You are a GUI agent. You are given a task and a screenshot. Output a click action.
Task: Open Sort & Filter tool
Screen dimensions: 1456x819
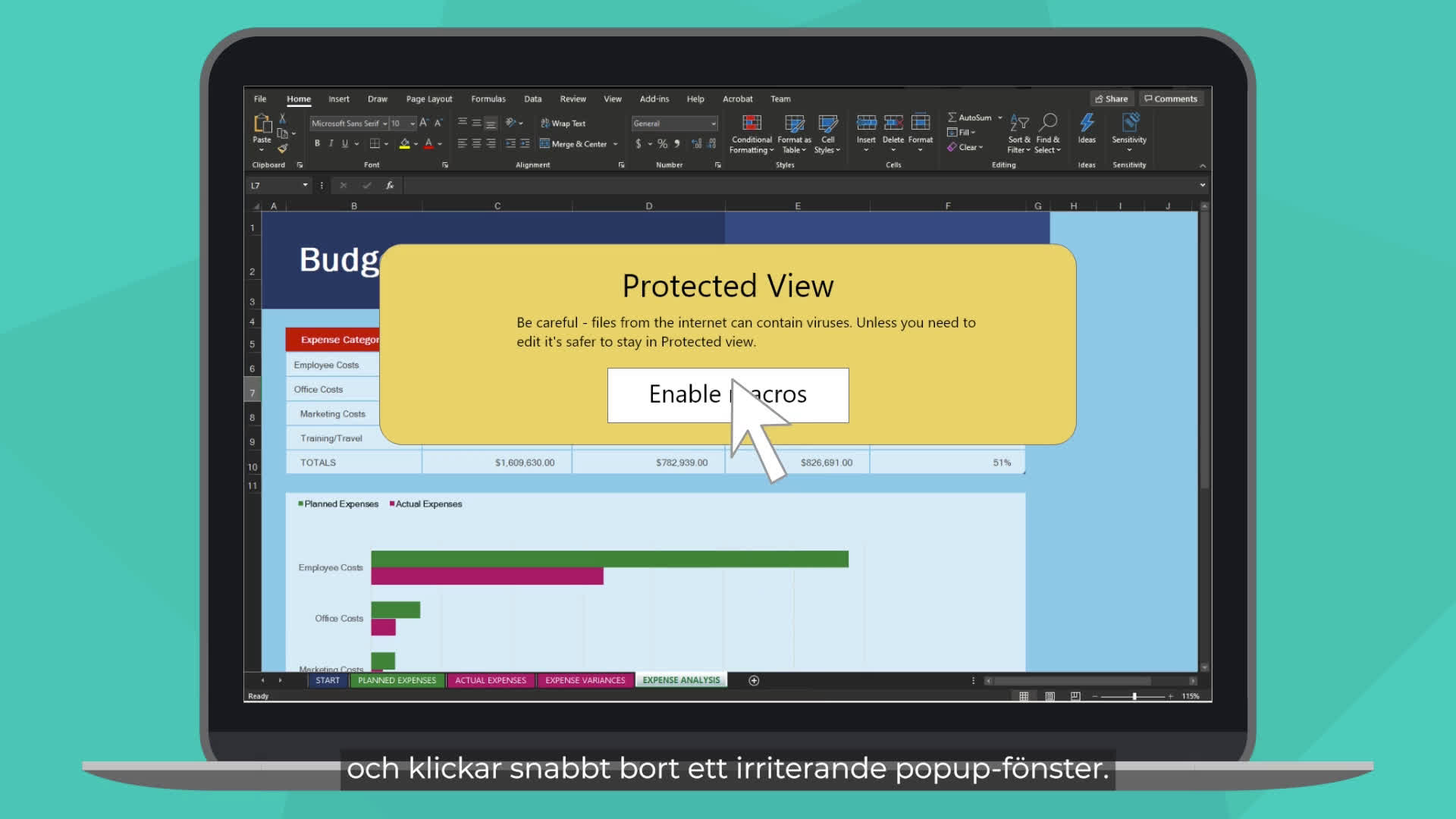point(1018,124)
